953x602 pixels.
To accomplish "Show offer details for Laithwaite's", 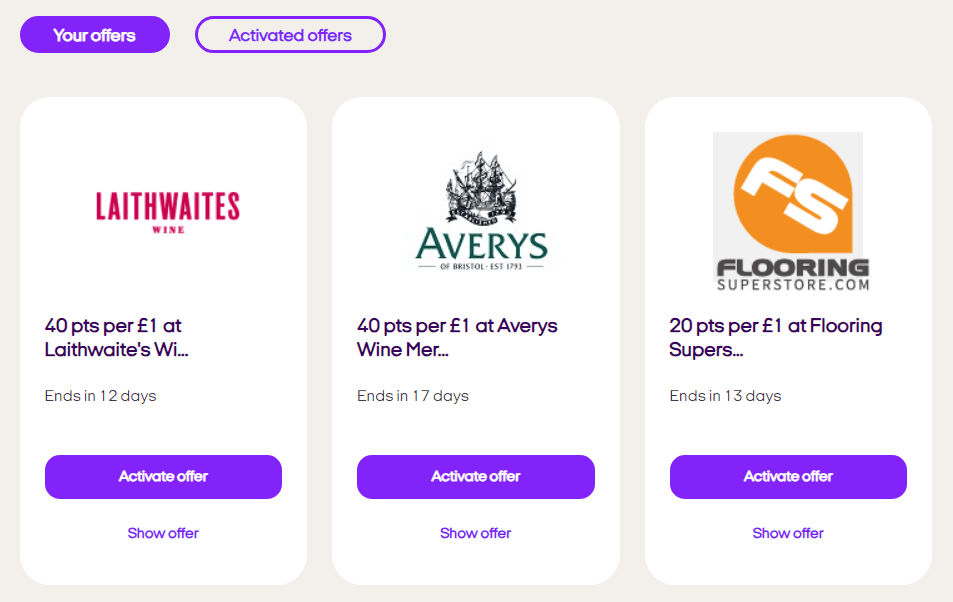I will [163, 533].
